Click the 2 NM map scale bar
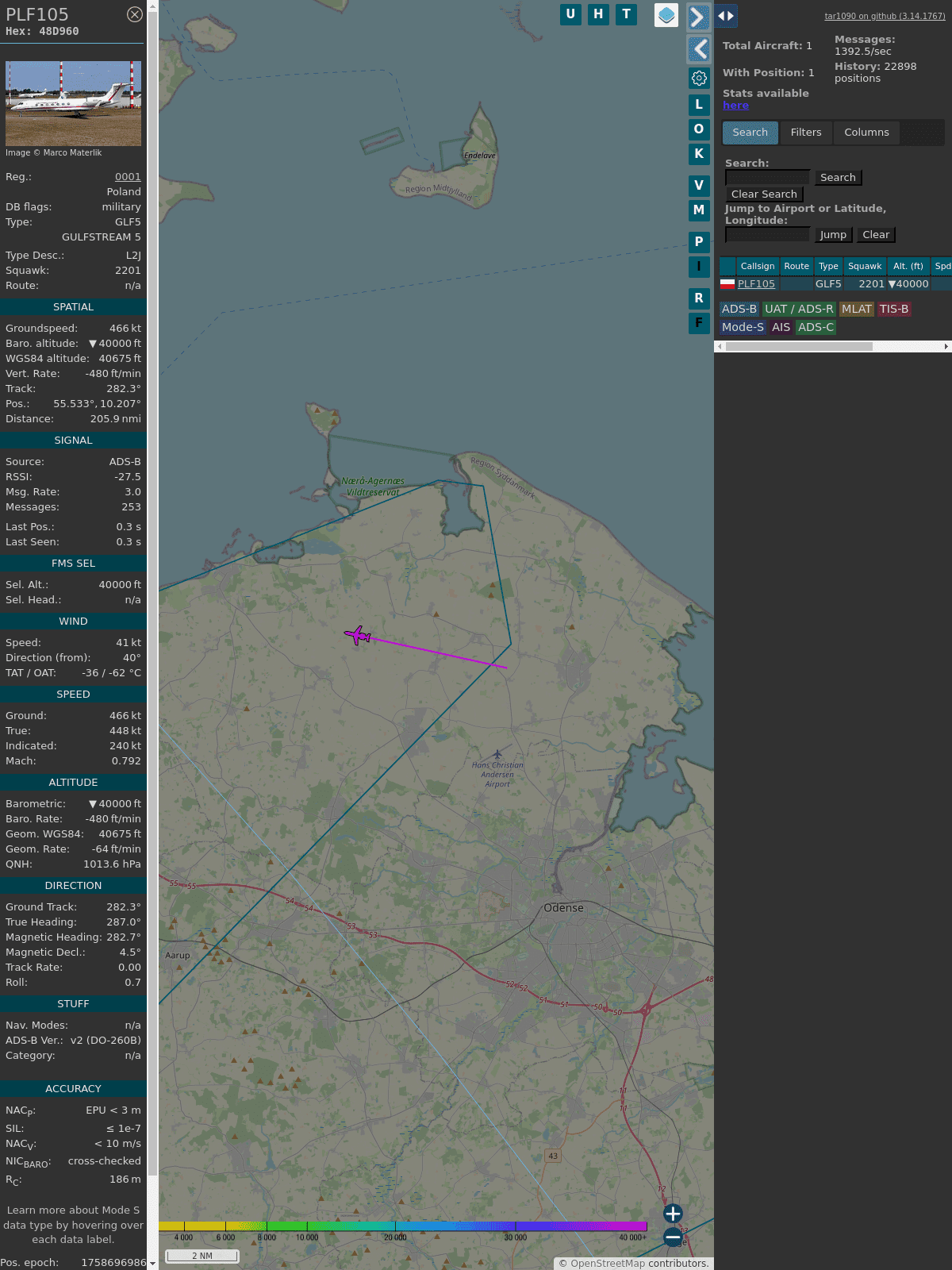952x1270 pixels. [202, 1256]
